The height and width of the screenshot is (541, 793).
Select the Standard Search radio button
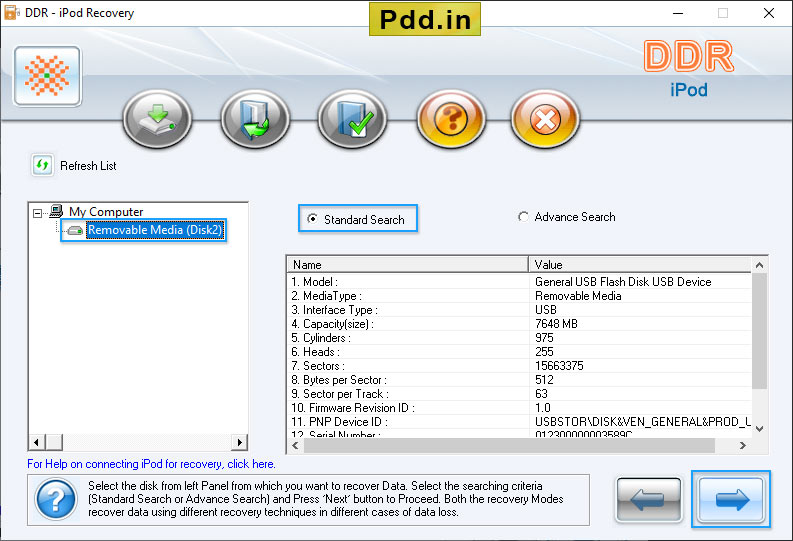tap(313, 219)
